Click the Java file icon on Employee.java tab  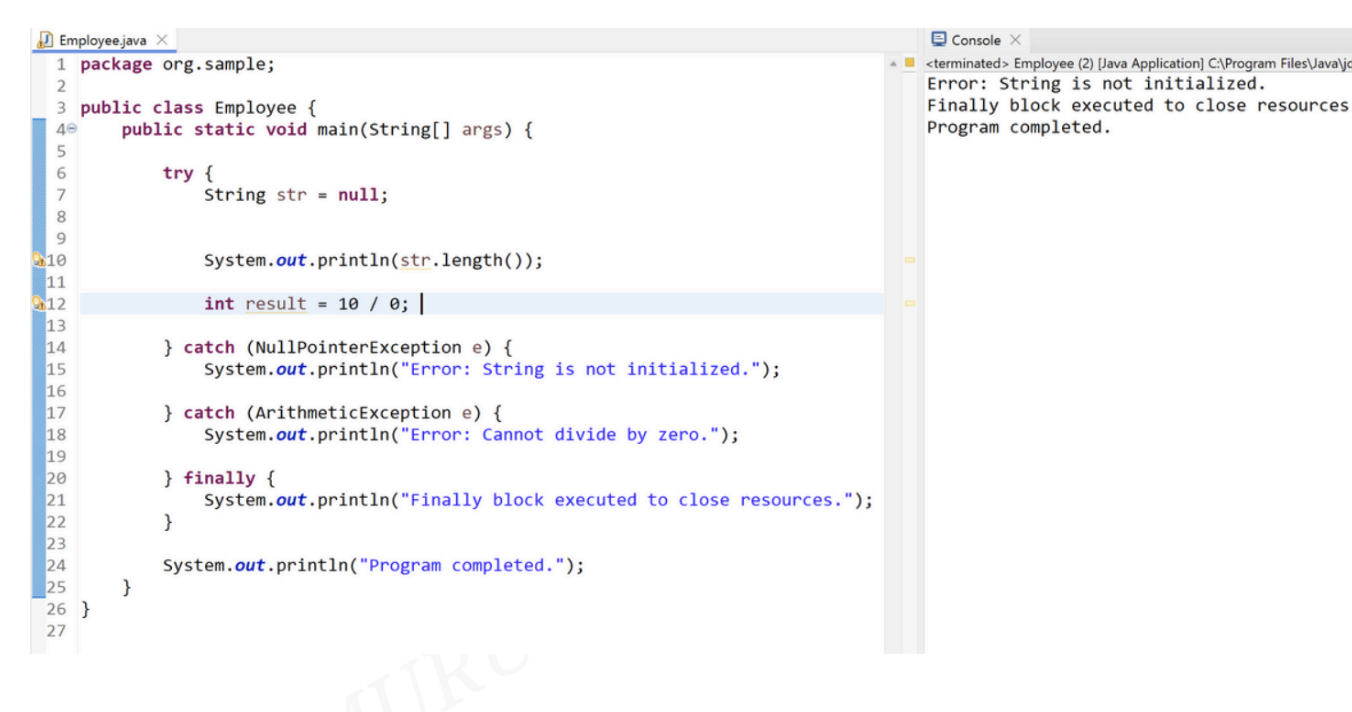[x=46, y=40]
